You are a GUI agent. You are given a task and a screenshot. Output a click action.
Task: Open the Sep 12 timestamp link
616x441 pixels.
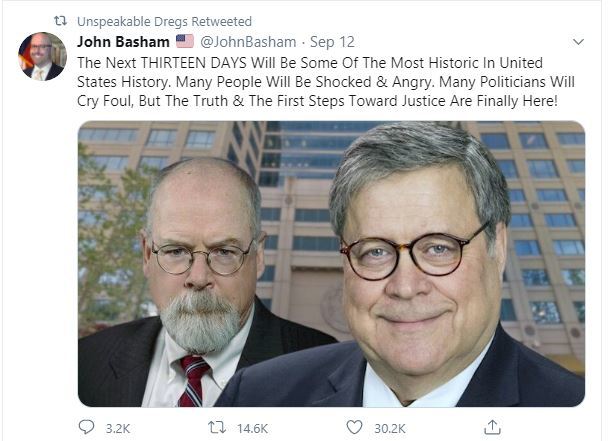(x=332, y=42)
